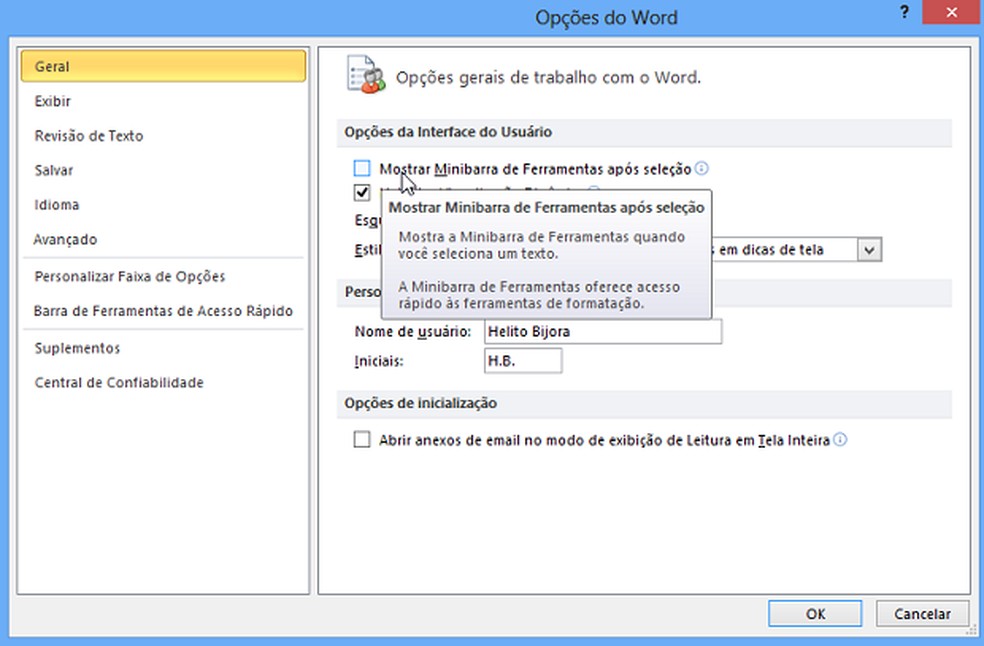The width and height of the screenshot is (984, 646).
Task: Select the Suplementos category
Action: pos(77,348)
